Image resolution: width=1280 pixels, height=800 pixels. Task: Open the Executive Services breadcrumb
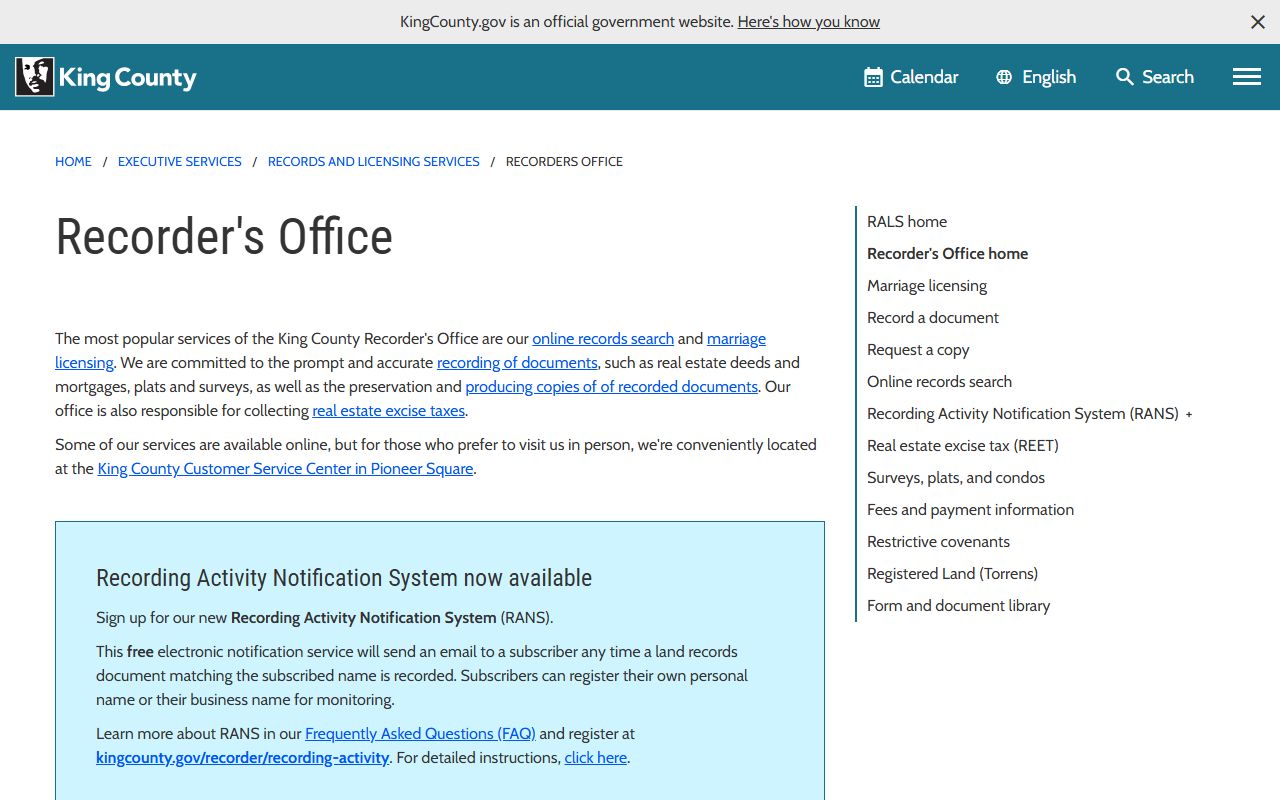tap(180, 162)
